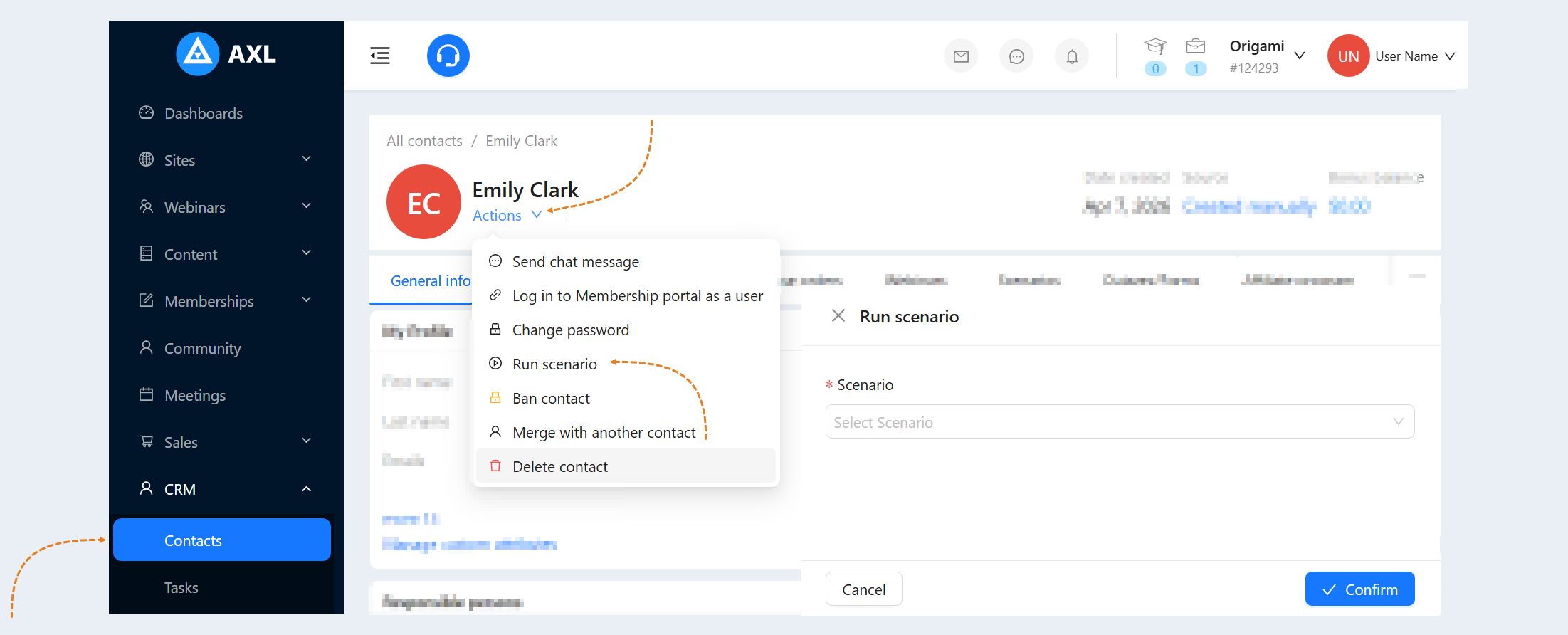Open the notifications bell icon

coord(1072,56)
